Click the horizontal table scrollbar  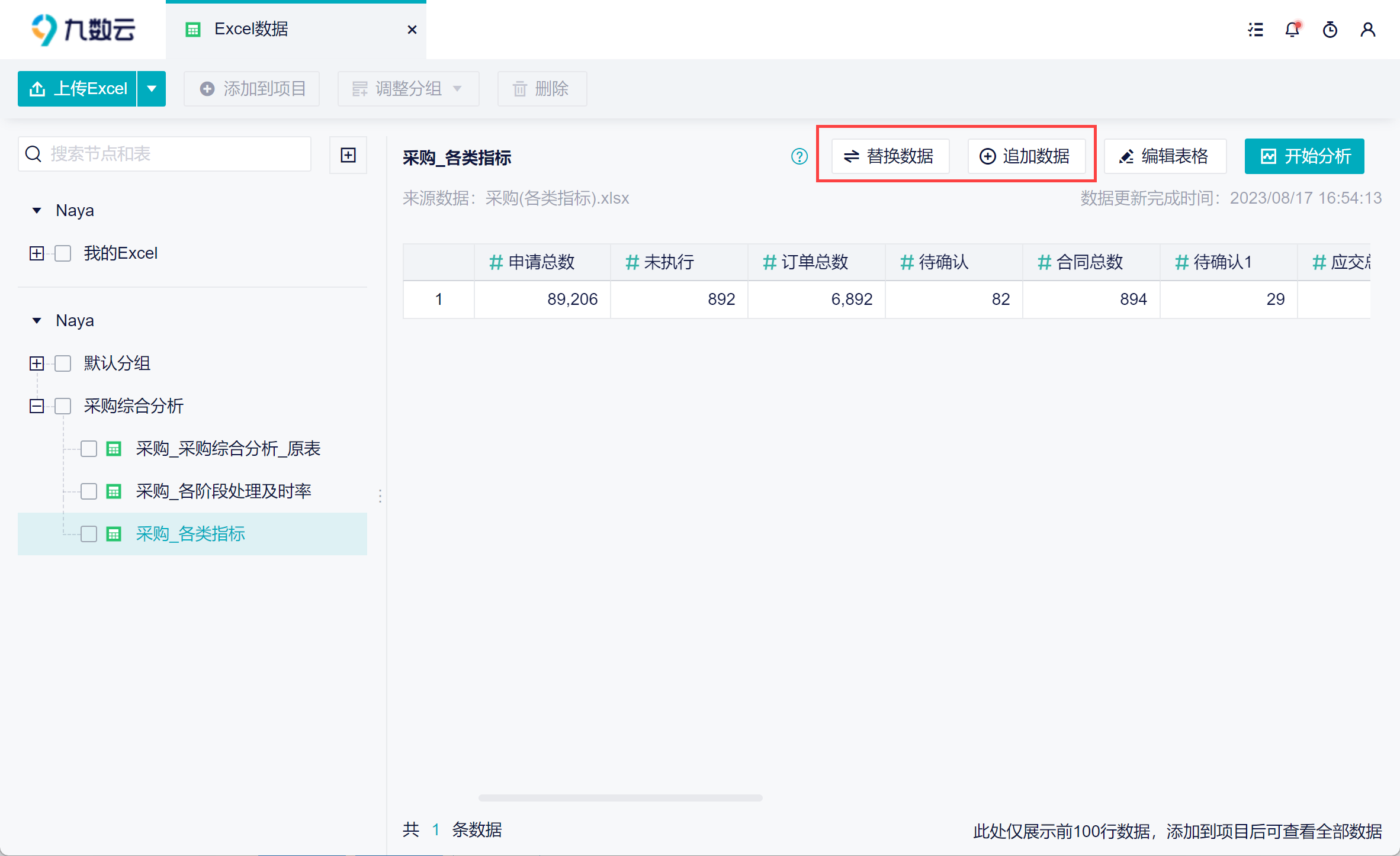[620, 798]
